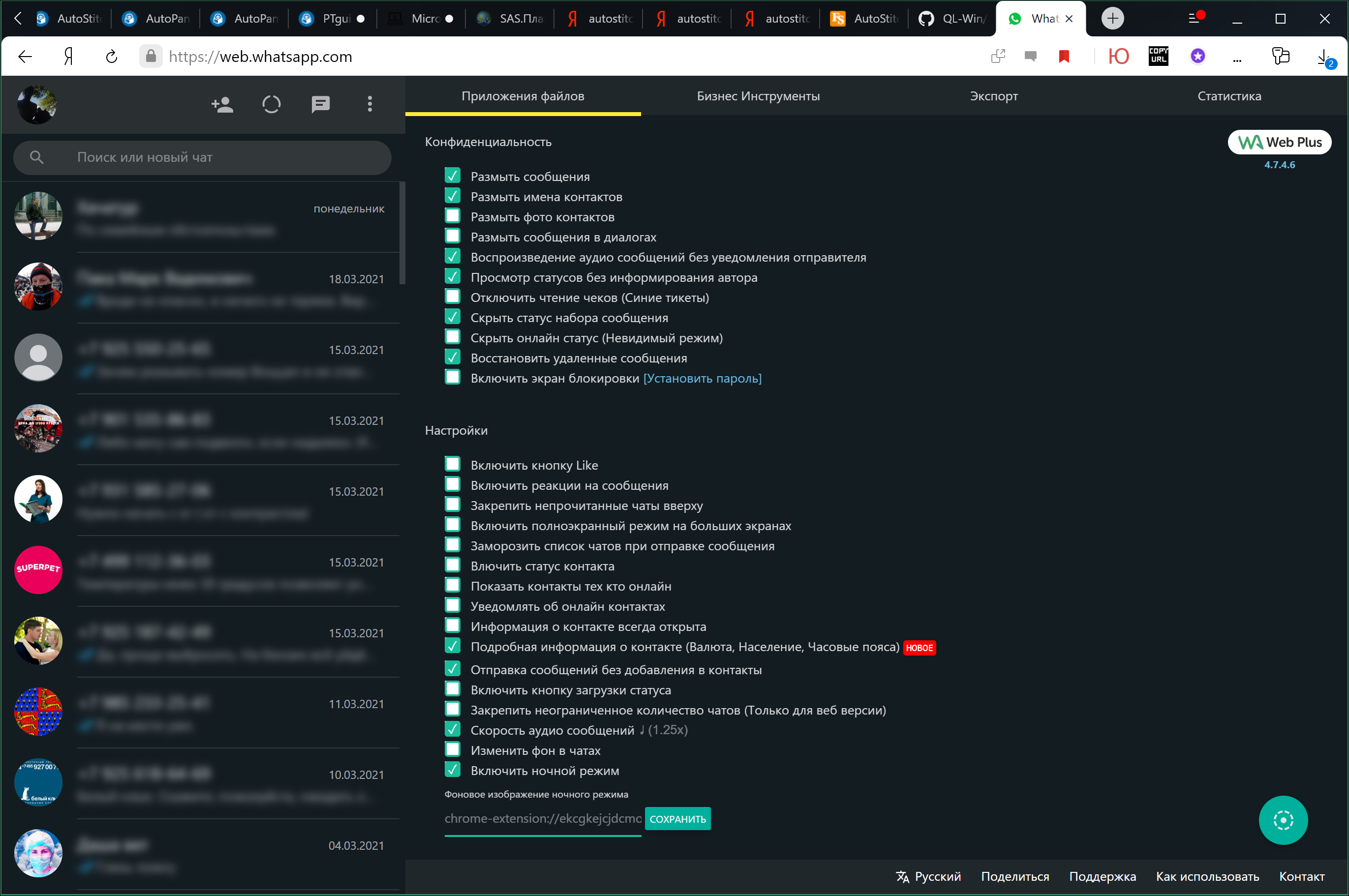Screen dimensions: 1349x896
Task: Click the Copy URL extension icon
Action: coord(1159,56)
